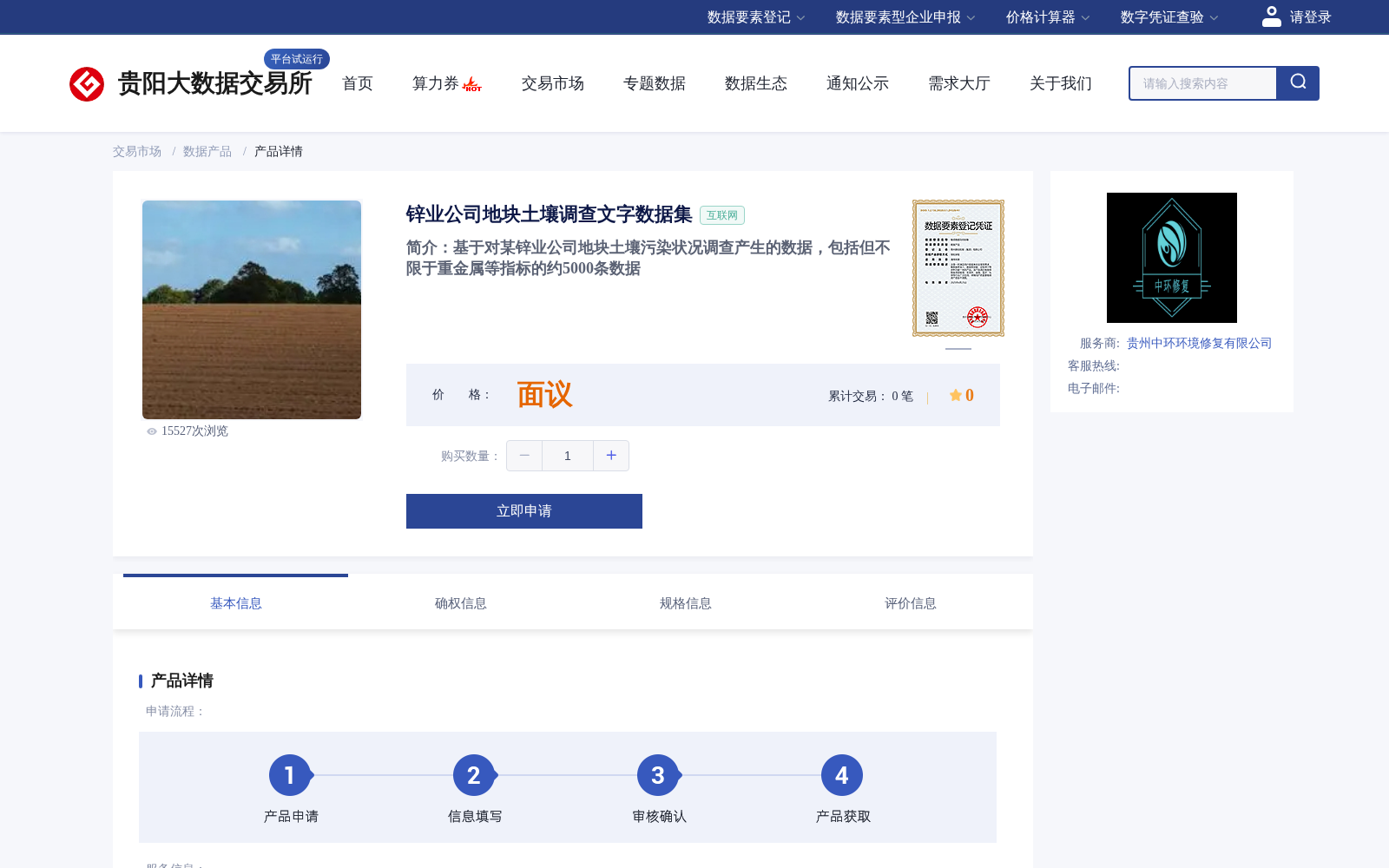Decrease purchase quantity with minus button

click(x=524, y=456)
